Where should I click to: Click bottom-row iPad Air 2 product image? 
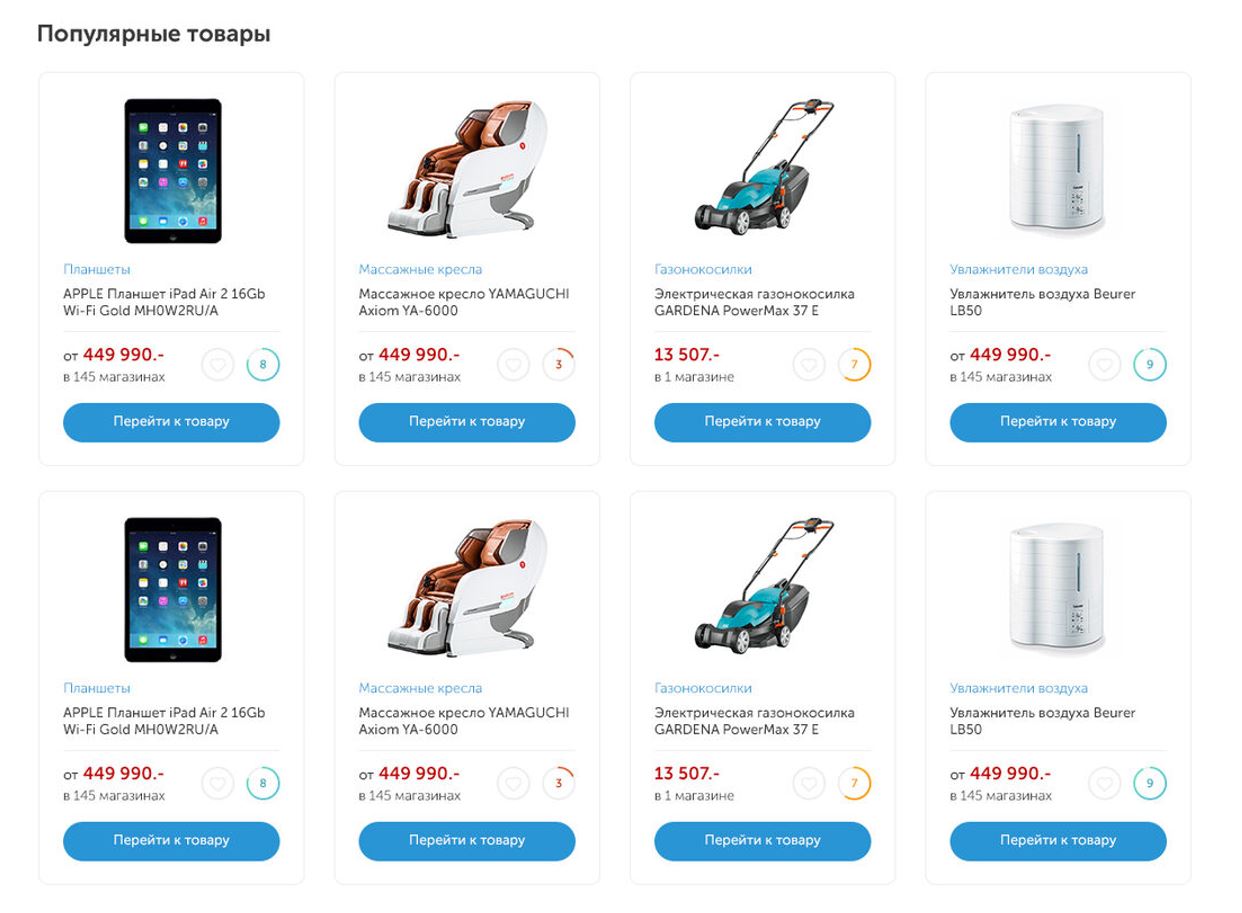coord(172,589)
